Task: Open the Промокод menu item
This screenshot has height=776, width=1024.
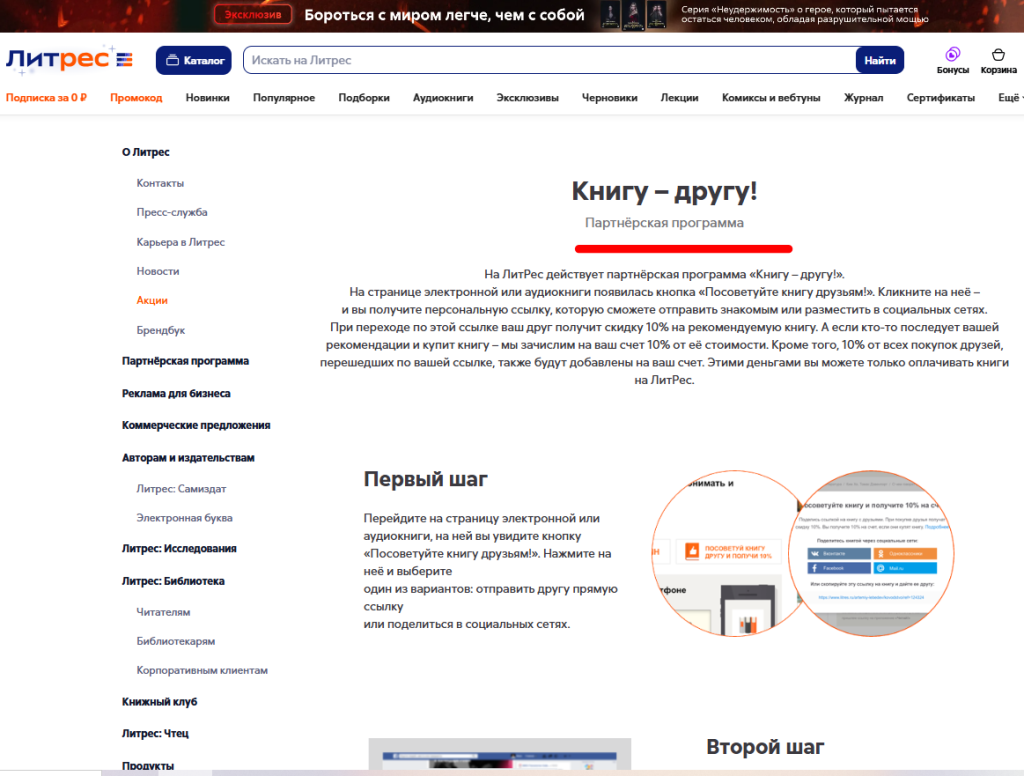Action: pyautogui.click(x=136, y=98)
